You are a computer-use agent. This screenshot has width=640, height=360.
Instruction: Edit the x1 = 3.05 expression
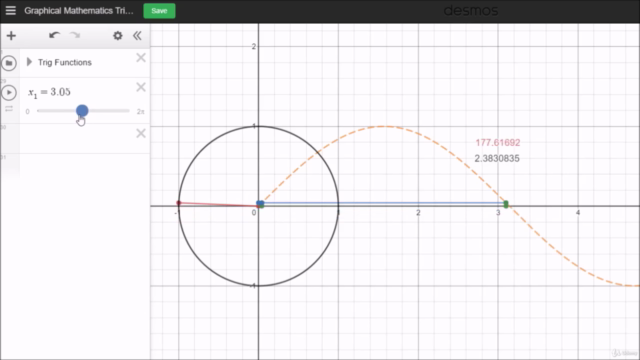coord(49,92)
